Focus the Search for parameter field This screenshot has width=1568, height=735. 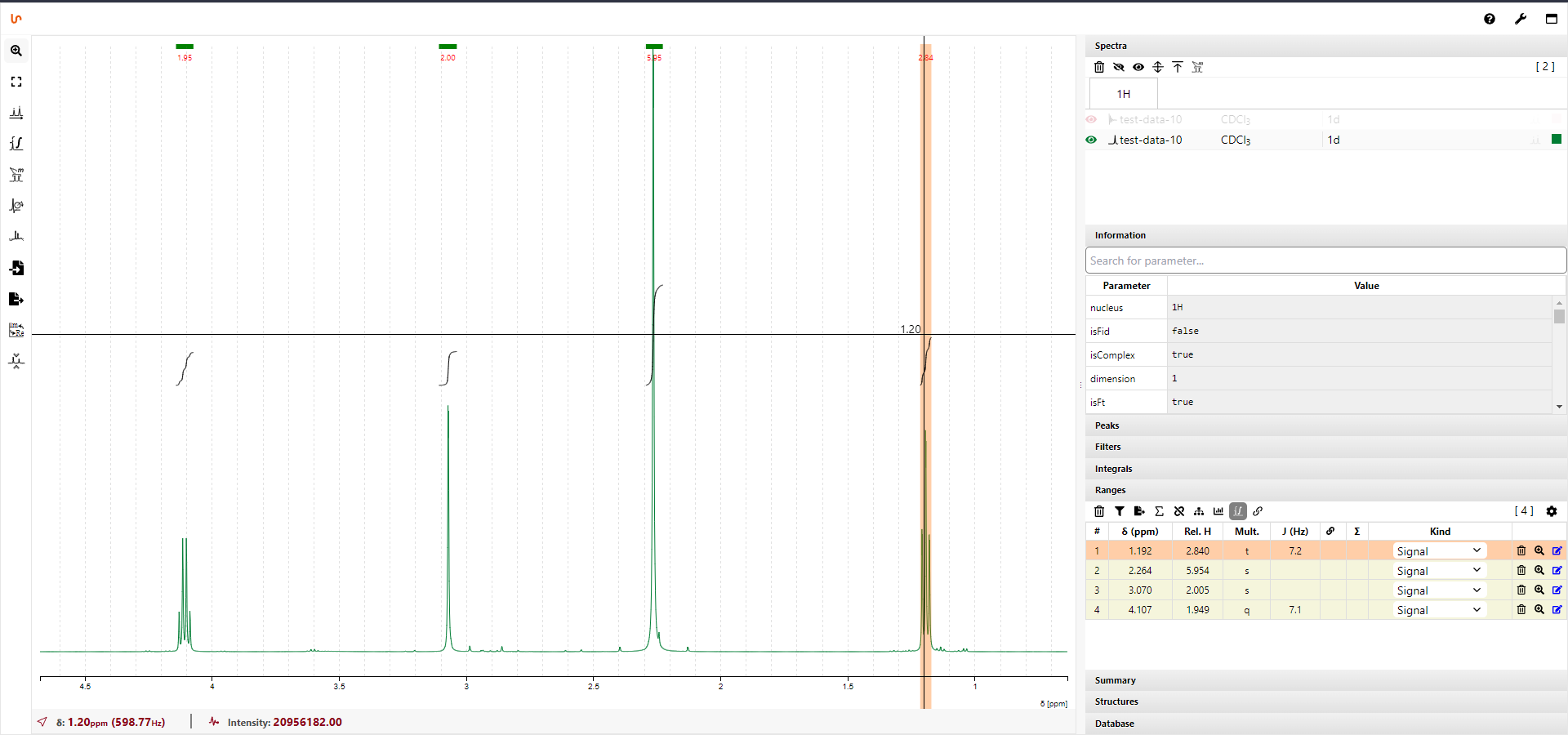click(x=1325, y=261)
